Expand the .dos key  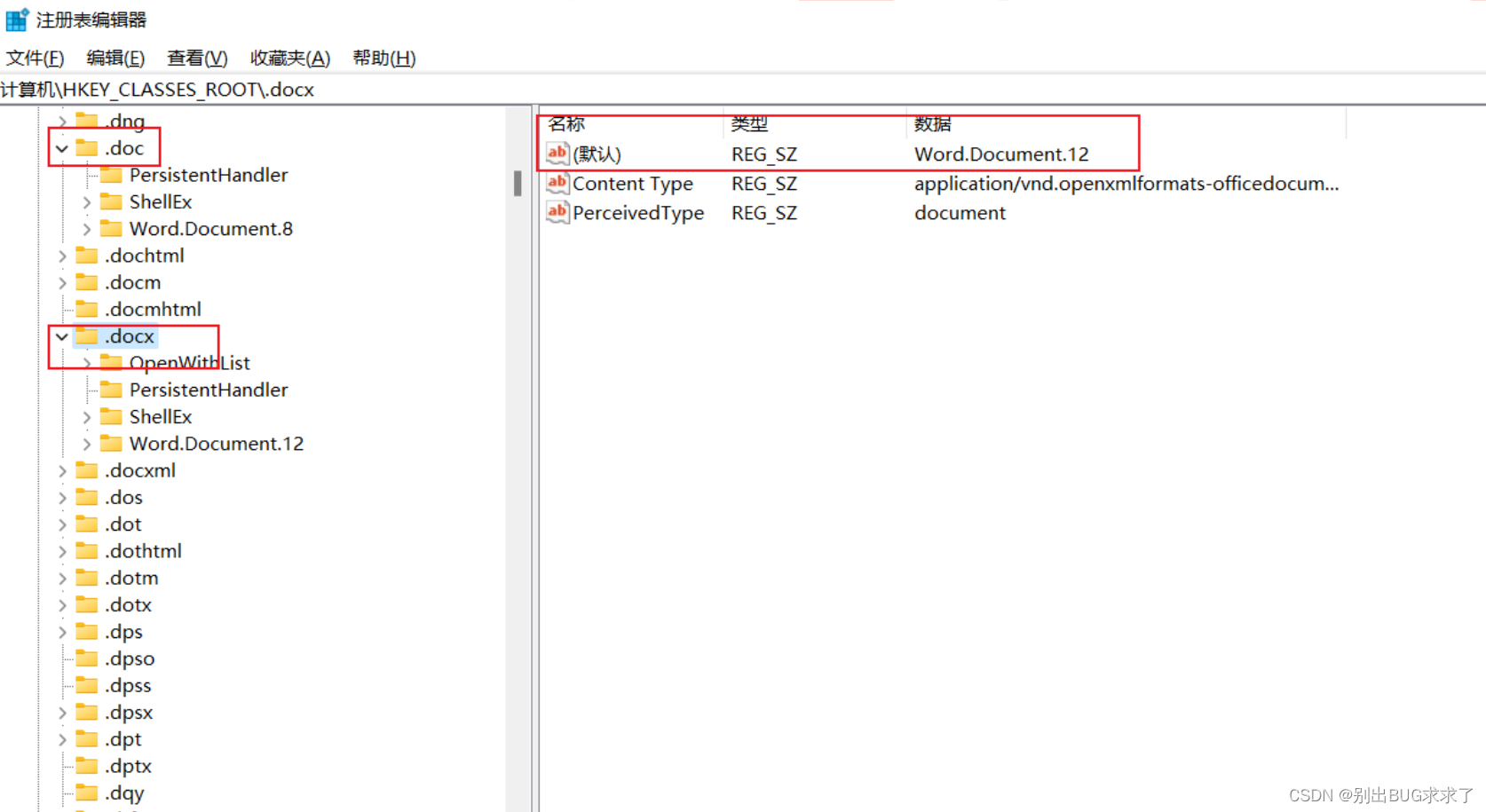point(62,498)
